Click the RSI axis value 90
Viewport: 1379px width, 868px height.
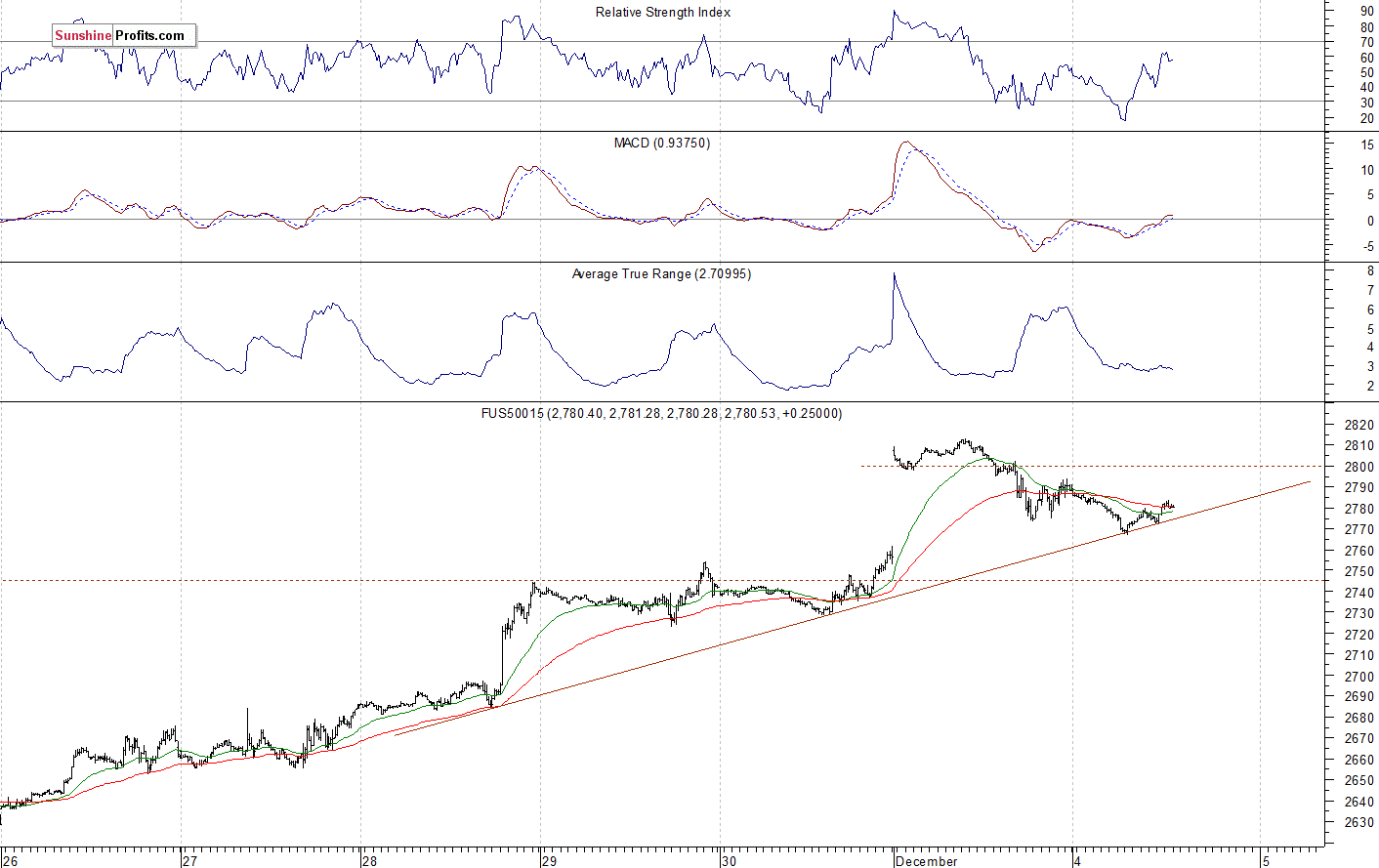pos(1367,12)
